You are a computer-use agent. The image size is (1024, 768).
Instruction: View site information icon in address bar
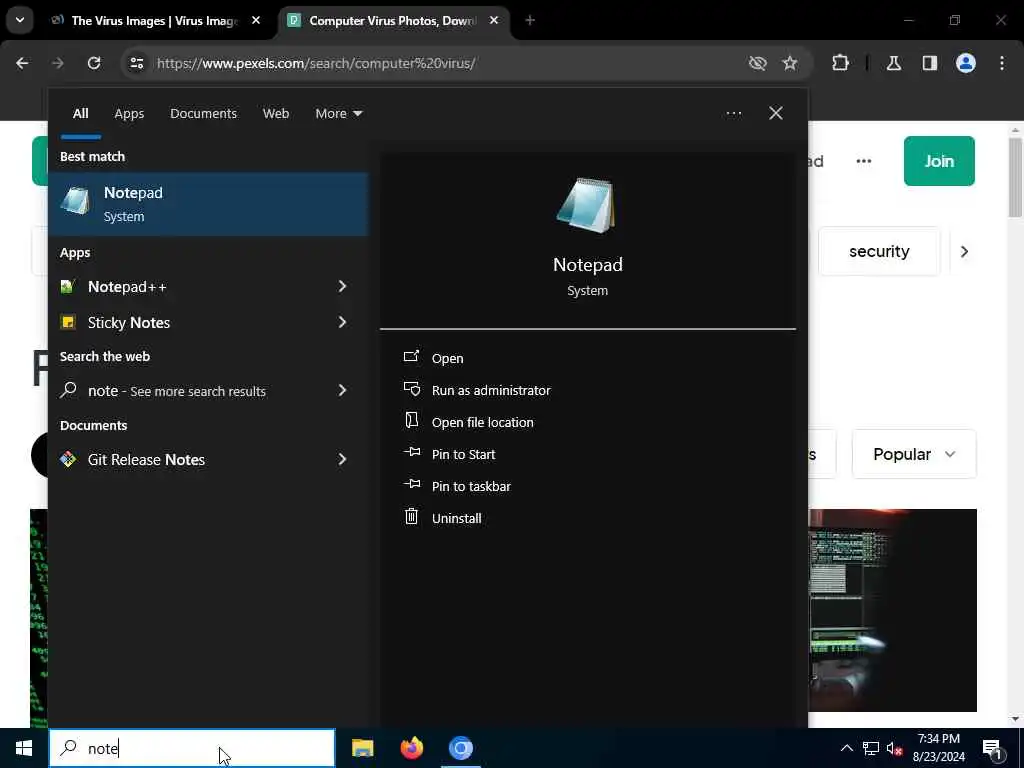[x=136, y=63]
